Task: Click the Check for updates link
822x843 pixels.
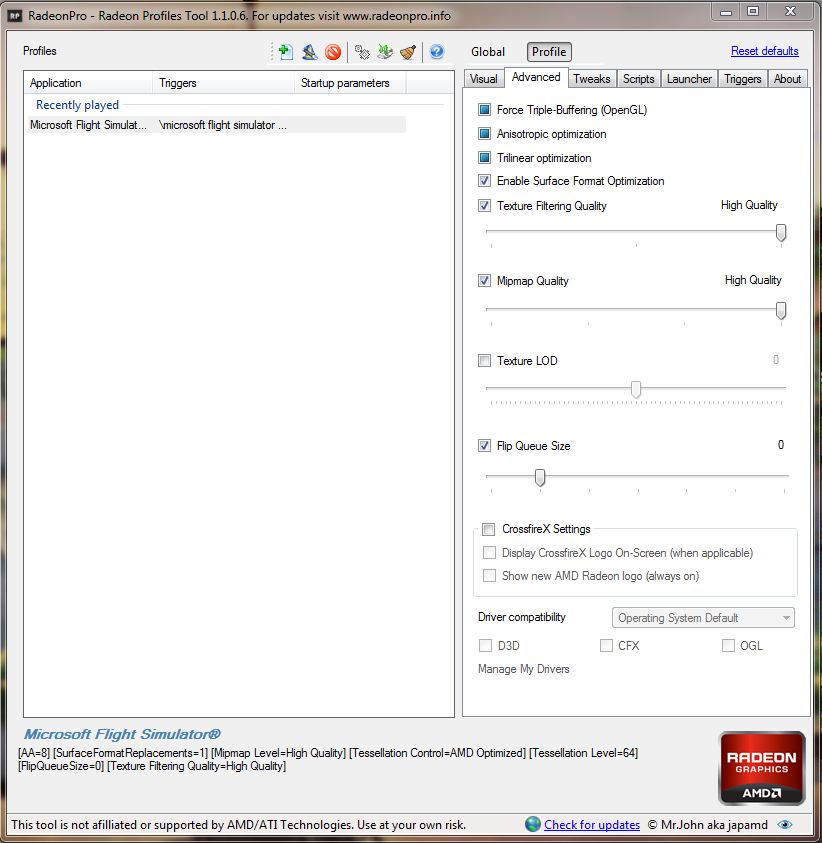Action: [592, 824]
